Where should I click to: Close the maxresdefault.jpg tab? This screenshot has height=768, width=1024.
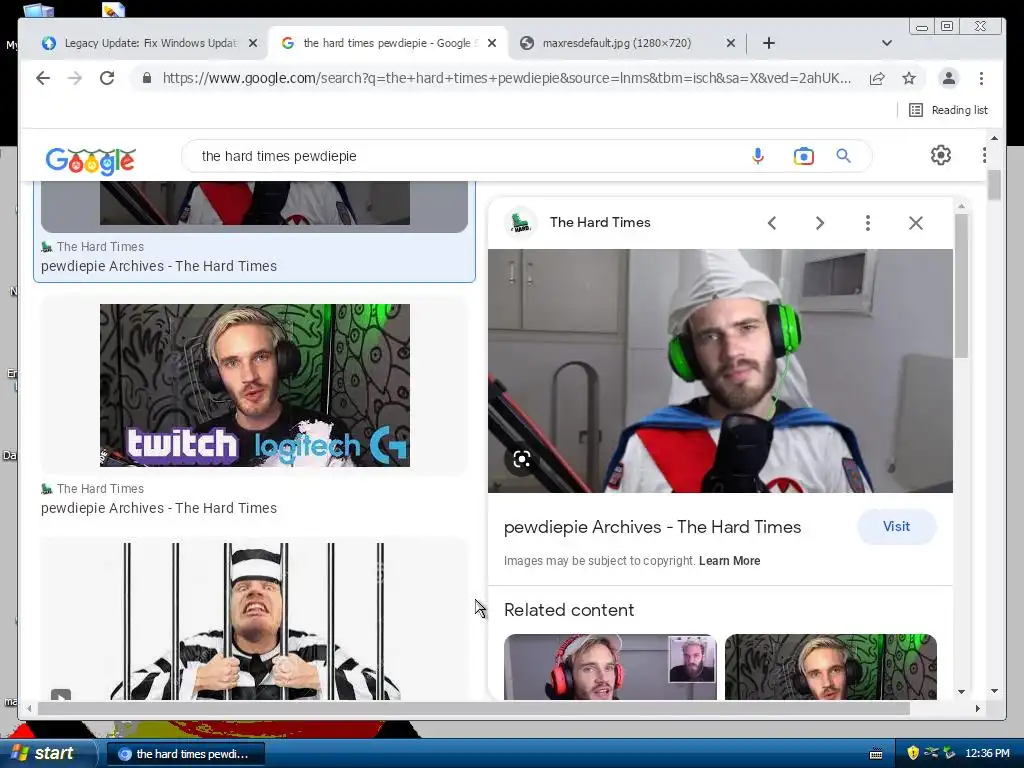[x=731, y=43]
